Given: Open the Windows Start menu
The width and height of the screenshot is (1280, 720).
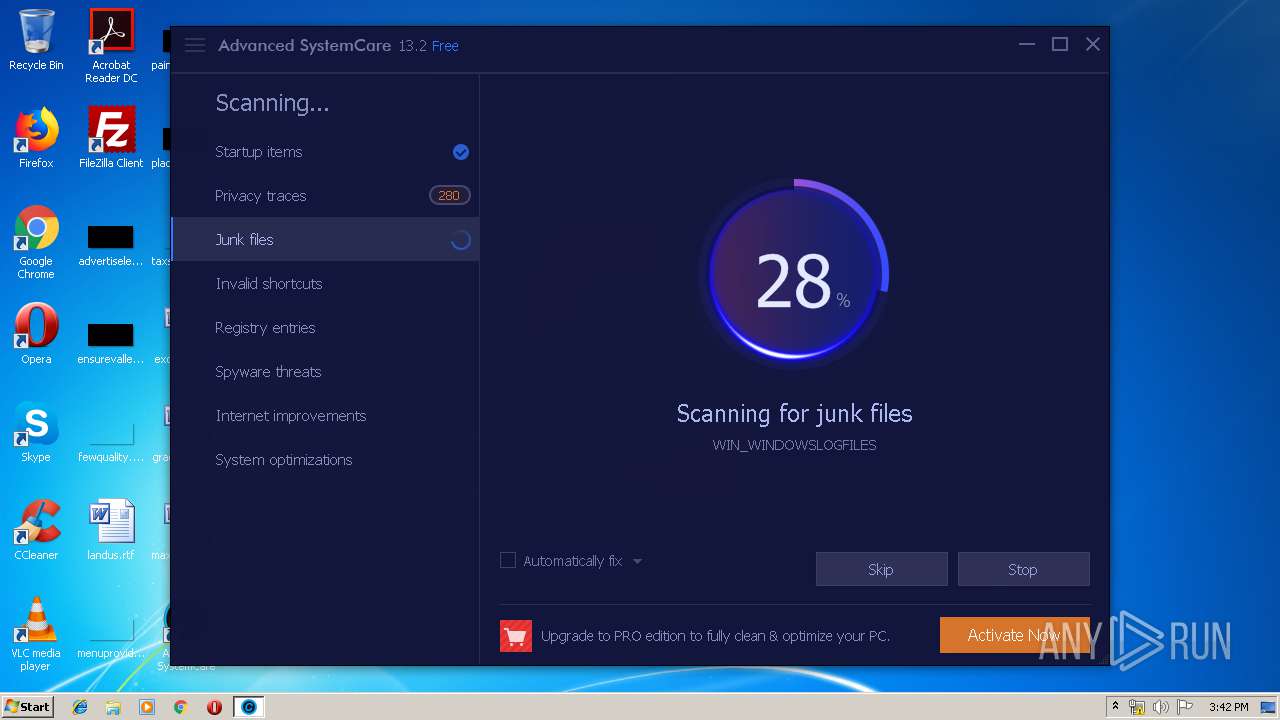Looking at the screenshot, I should 28,707.
